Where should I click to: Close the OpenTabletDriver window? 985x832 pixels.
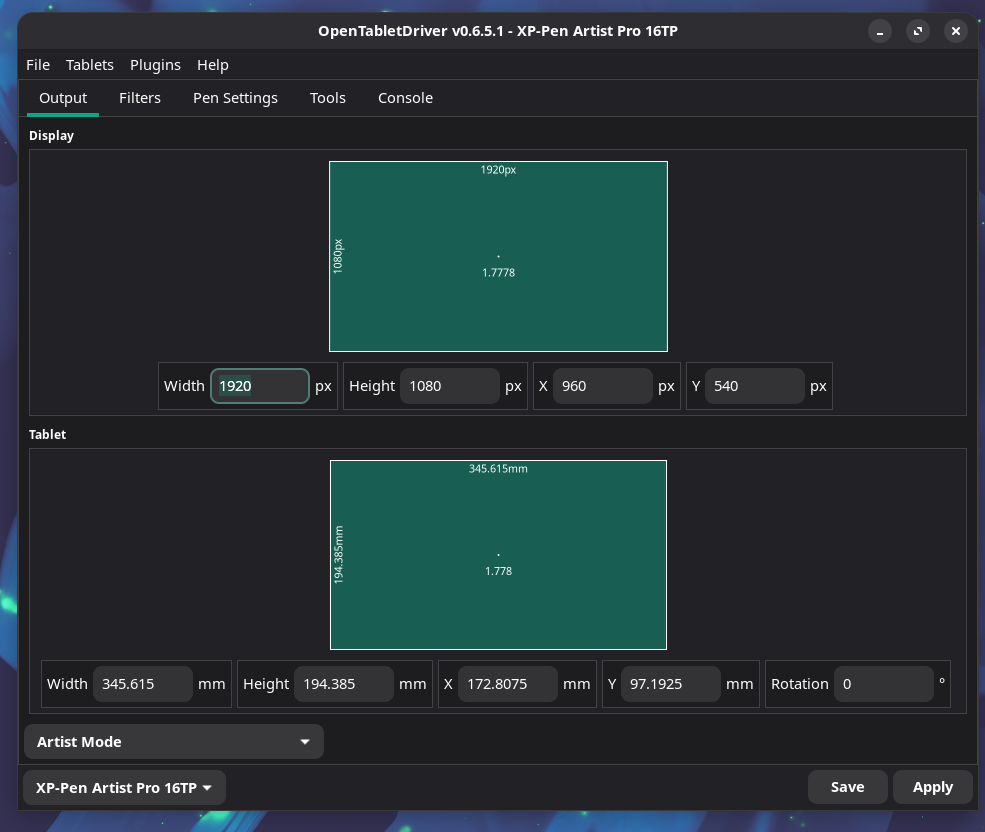click(x=956, y=31)
